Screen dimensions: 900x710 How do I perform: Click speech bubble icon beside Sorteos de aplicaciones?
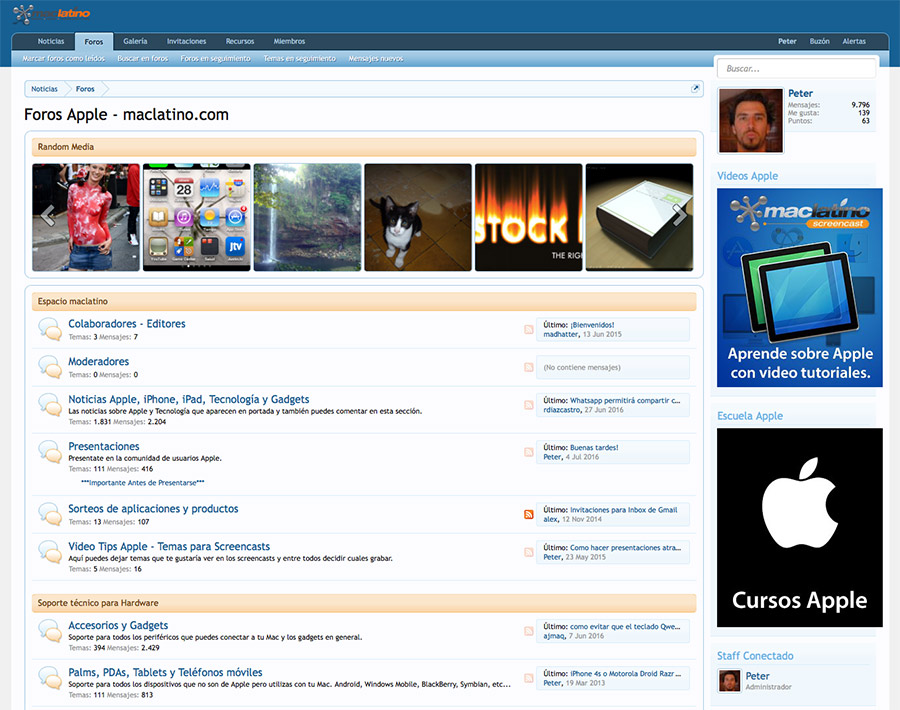51,514
